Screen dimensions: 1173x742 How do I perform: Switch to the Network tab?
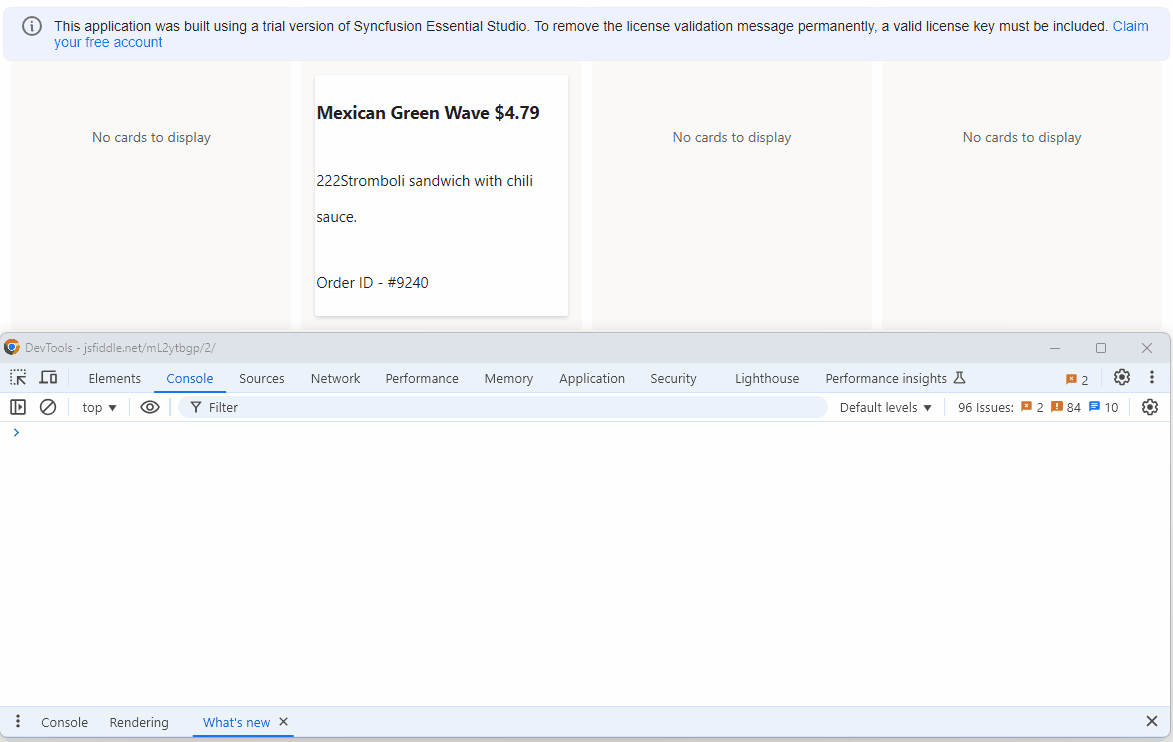pyautogui.click(x=335, y=378)
